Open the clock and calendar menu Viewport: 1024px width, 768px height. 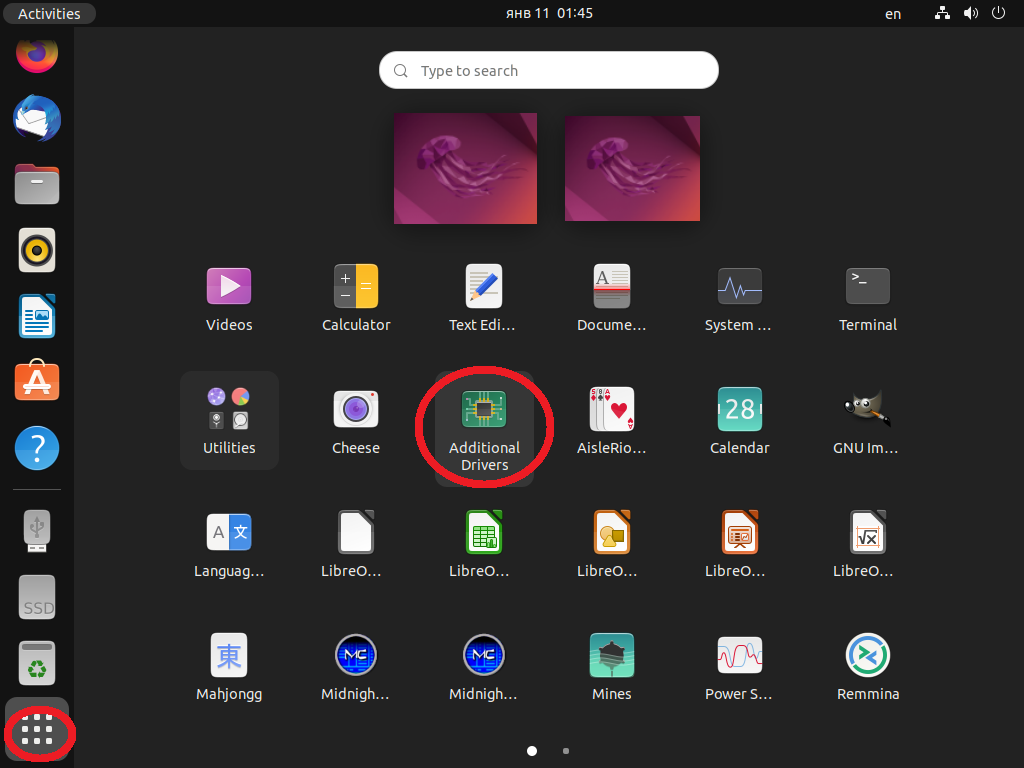coord(549,13)
